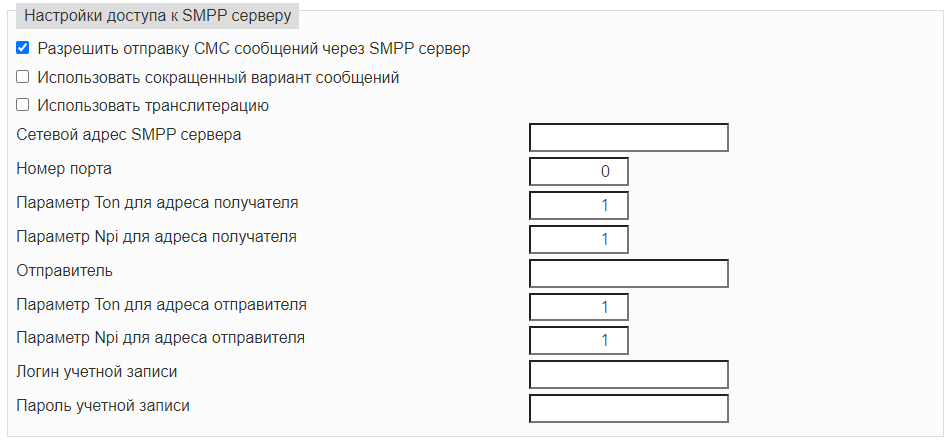Viewport: 948px width, 447px height.
Task: Click the Ton для адреса отправителя input
Action: [x=579, y=307]
